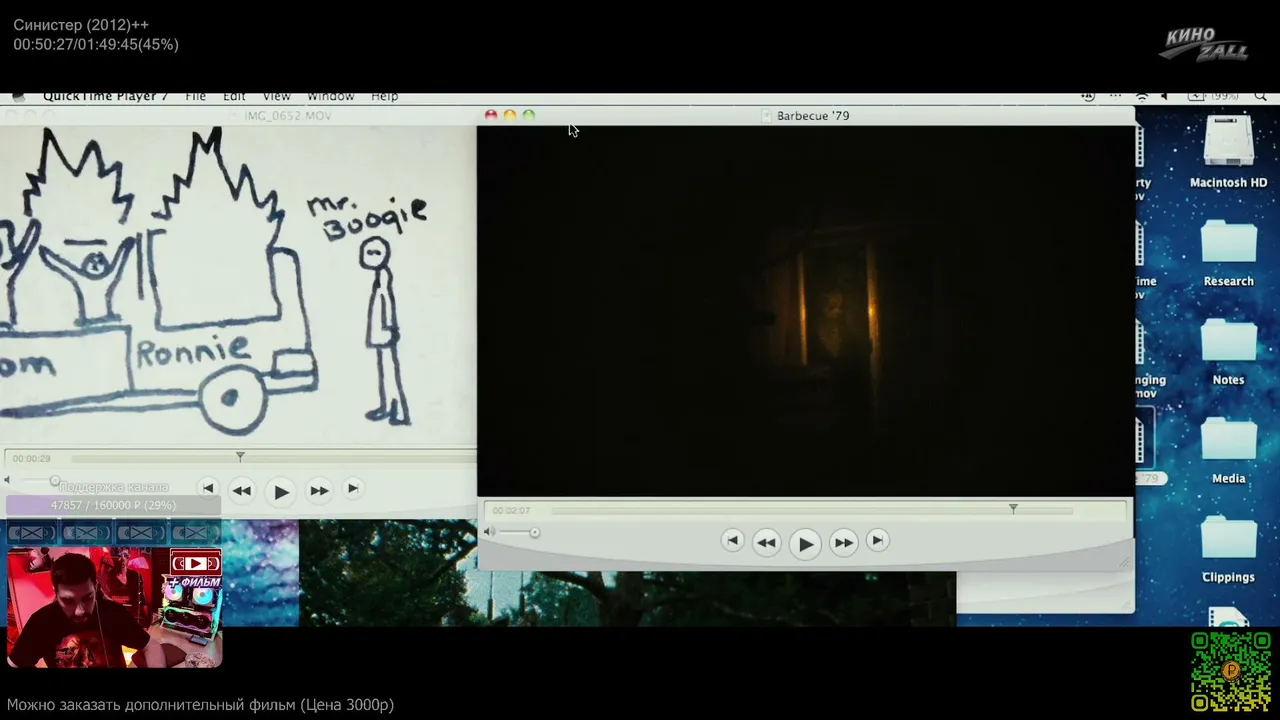Click the Barbecue '79 window title
Viewport: 1280px width, 720px height.
pyautogui.click(x=812, y=116)
